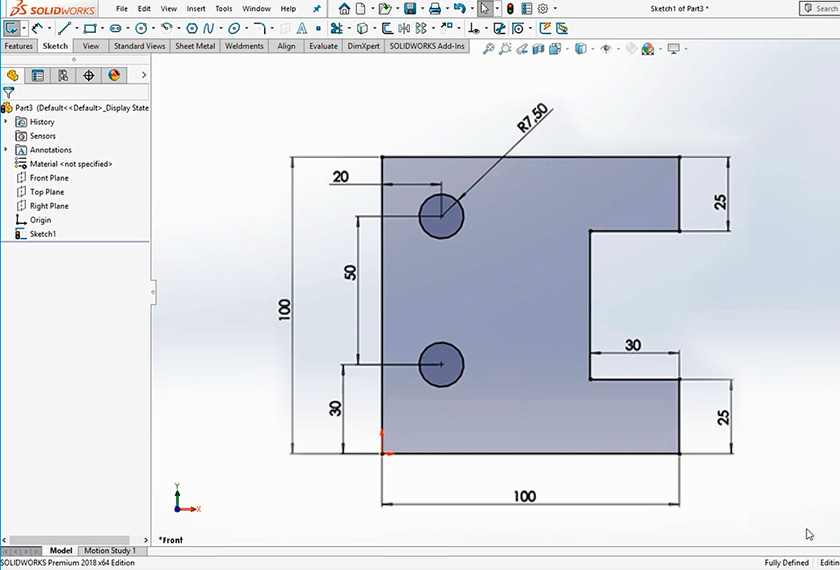Viewport: 840px width, 570px height.
Task: Switch to the Evaluate tab
Action: [x=323, y=46]
